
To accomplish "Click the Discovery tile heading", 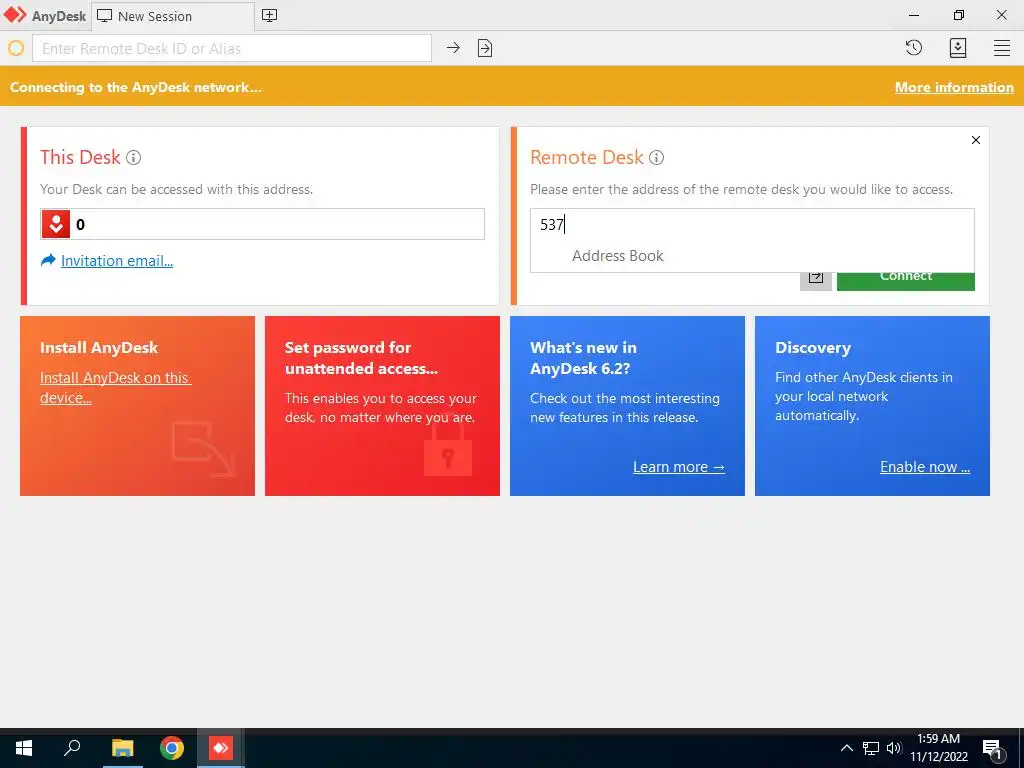I will point(813,347).
